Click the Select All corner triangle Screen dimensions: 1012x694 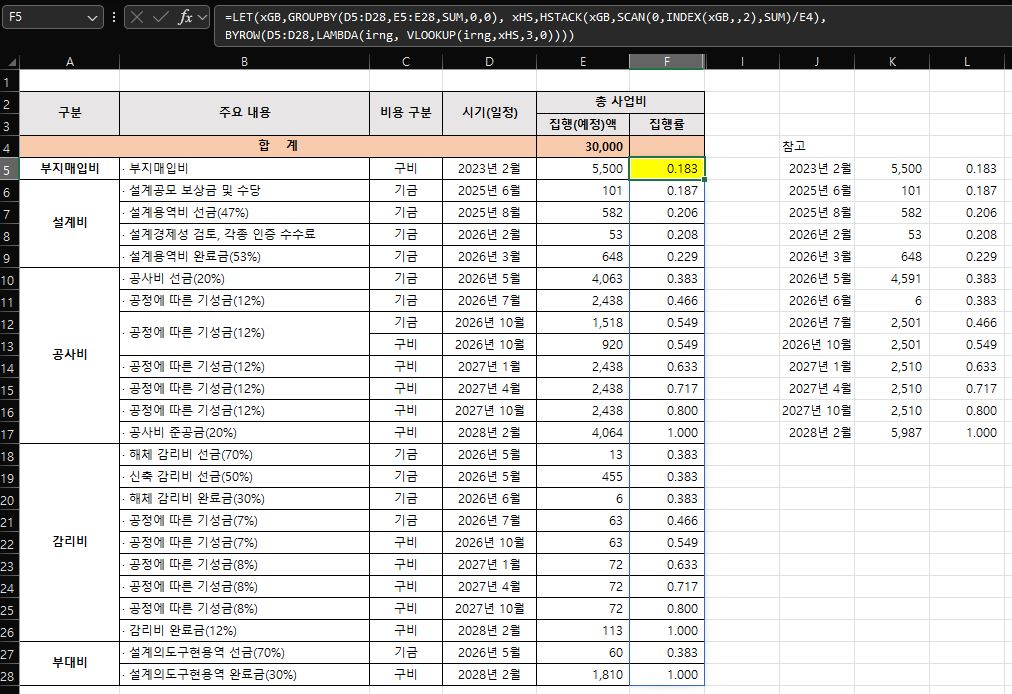click(x=10, y=62)
